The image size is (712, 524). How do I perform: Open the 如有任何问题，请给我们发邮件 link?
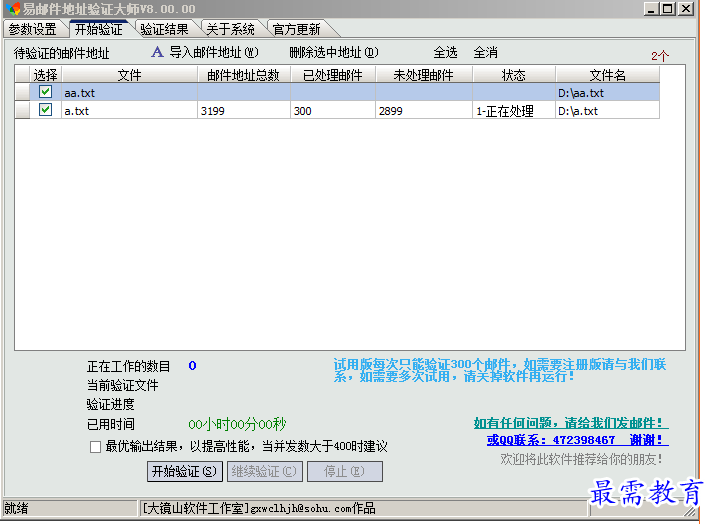[571, 423]
